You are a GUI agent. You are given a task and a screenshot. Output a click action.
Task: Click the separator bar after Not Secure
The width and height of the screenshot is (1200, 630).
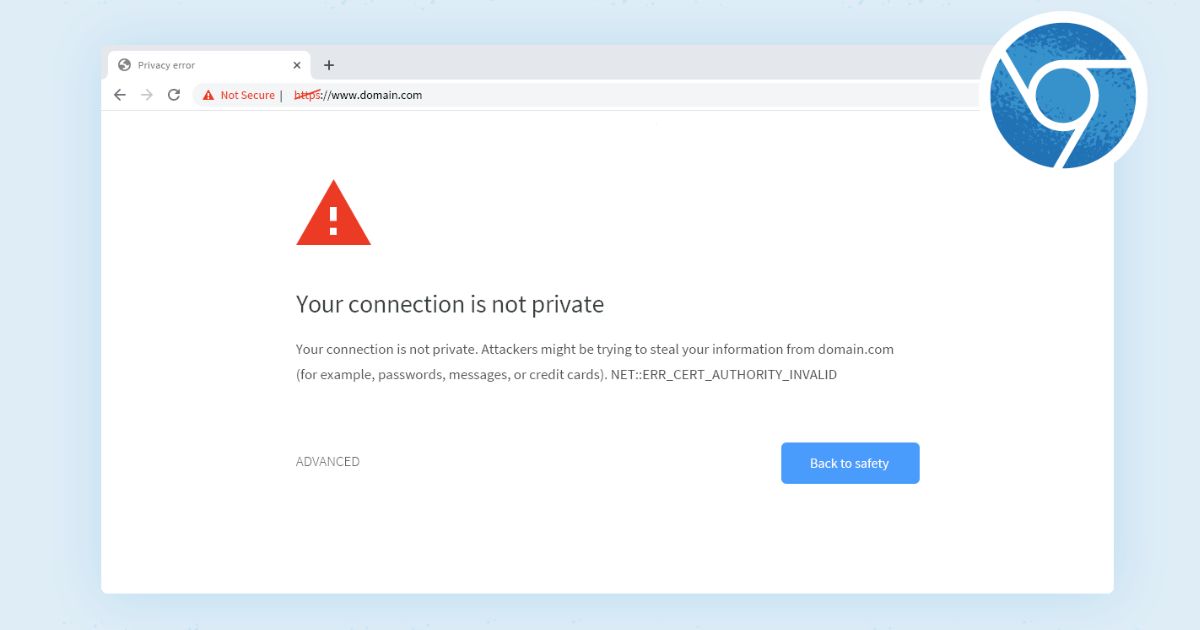(x=283, y=94)
